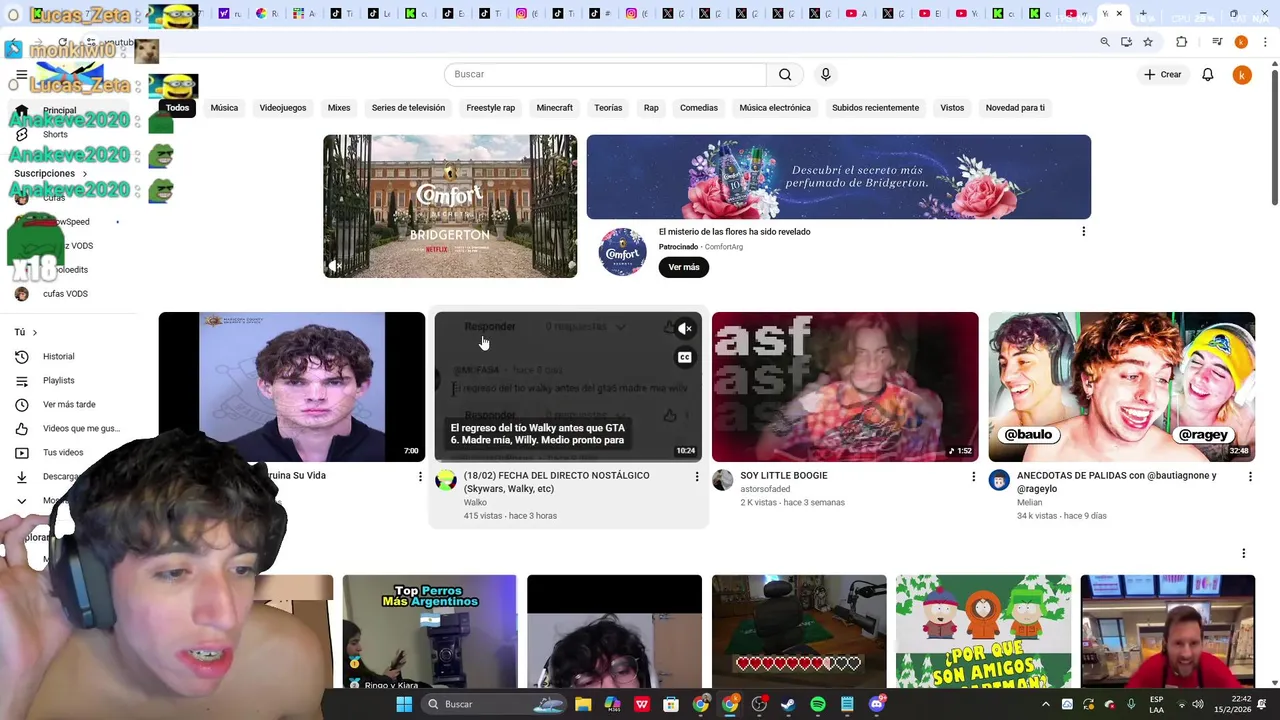
Task: Click the Buscar search input
Action: (605, 74)
